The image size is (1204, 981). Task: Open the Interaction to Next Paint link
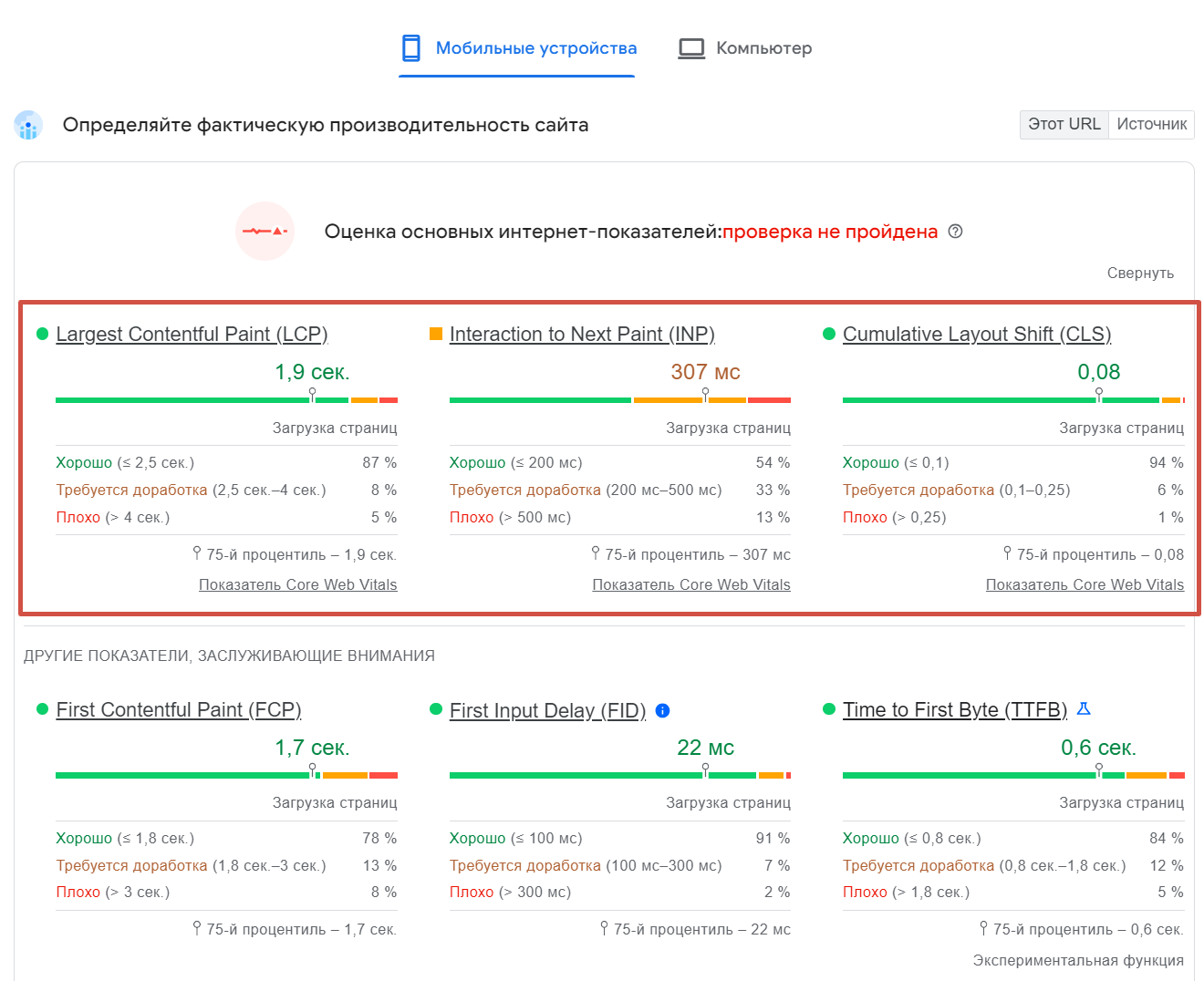[581, 335]
